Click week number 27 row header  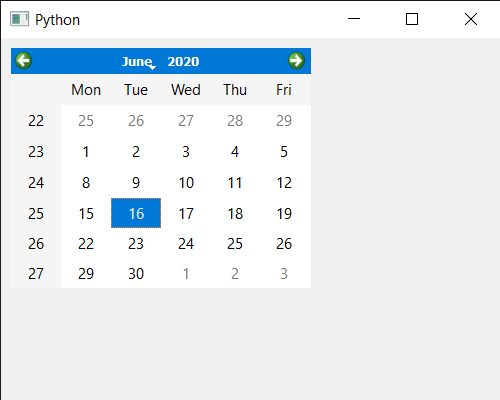click(36, 274)
